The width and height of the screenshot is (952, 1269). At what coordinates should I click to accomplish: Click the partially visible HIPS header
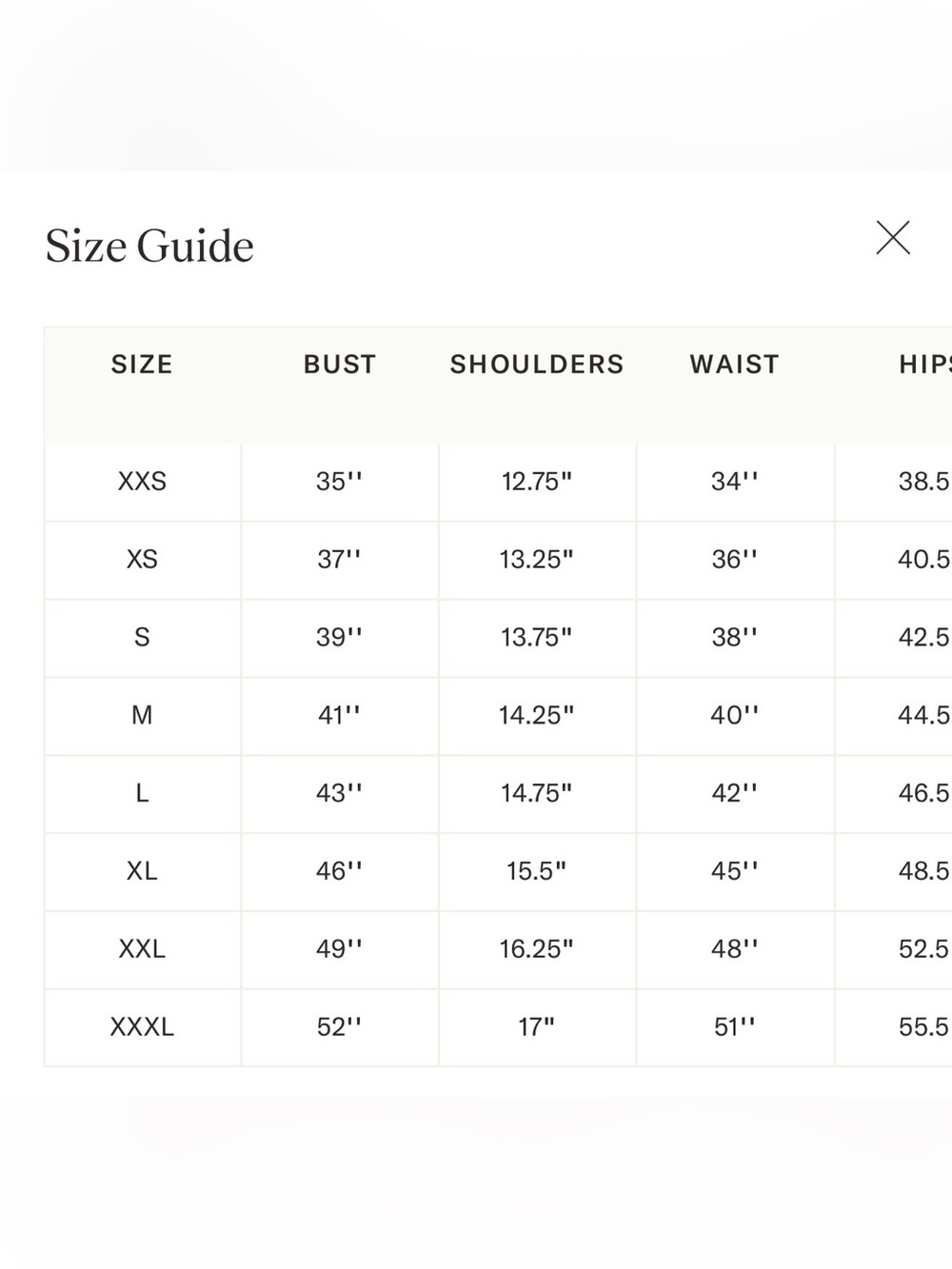pos(924,365)
